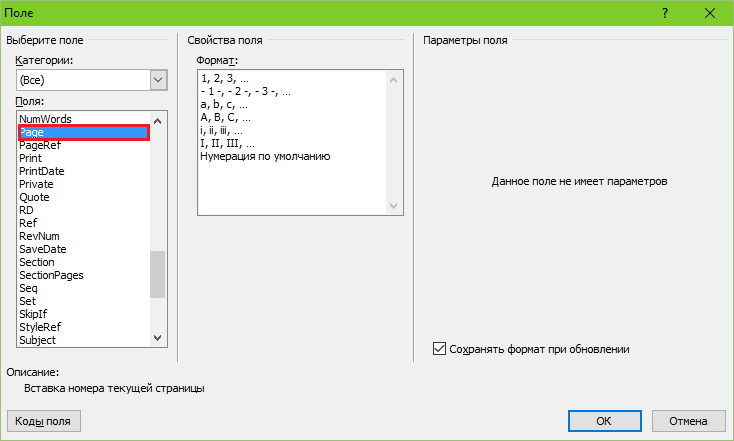Click the Коды поля button
This screenshot has width=734, height=441.
point(43,421)
